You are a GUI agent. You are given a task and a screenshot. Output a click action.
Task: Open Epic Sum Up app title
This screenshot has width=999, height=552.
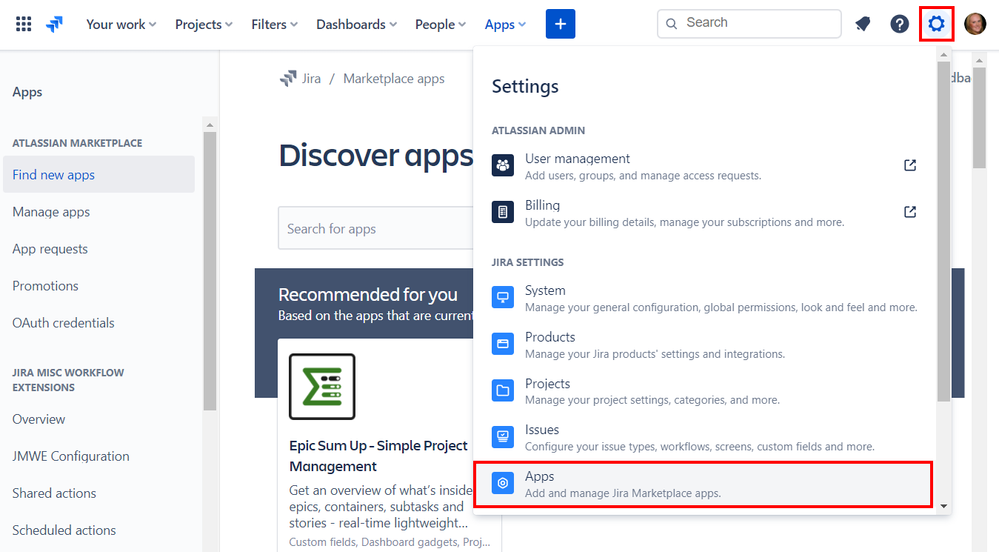(378, 456)
